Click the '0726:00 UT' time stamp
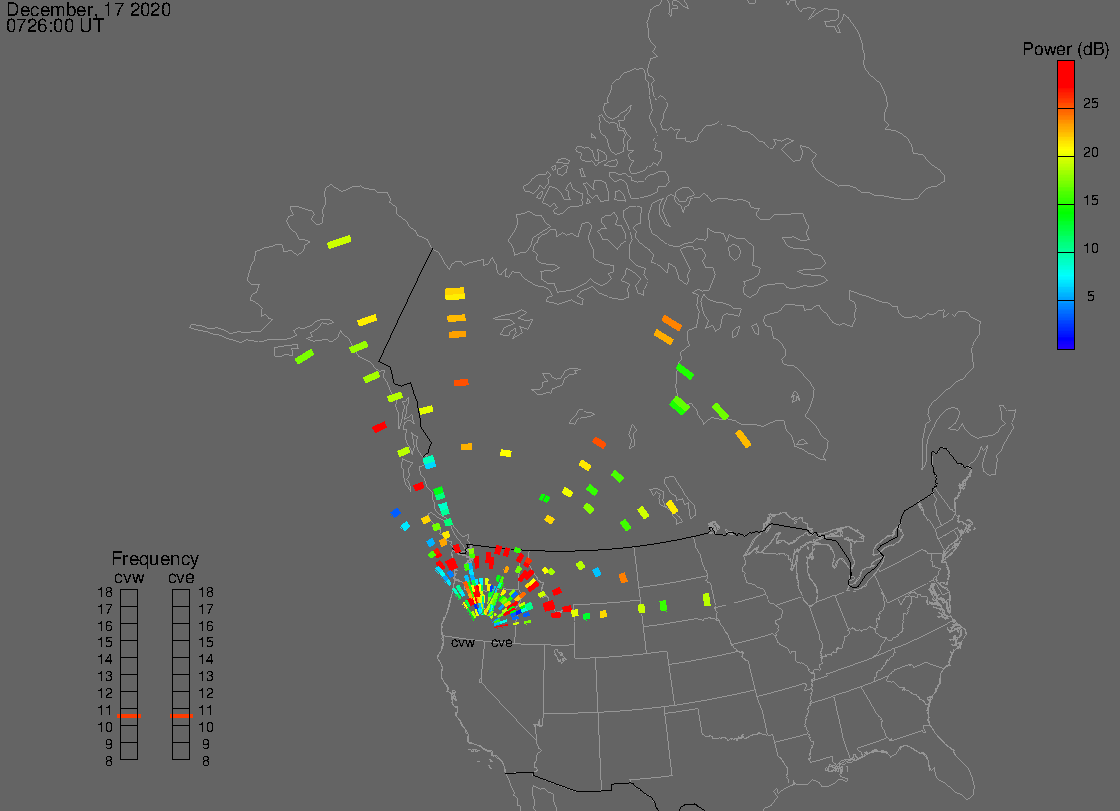This screenshot has height=811, width=1120. point(55,26)
